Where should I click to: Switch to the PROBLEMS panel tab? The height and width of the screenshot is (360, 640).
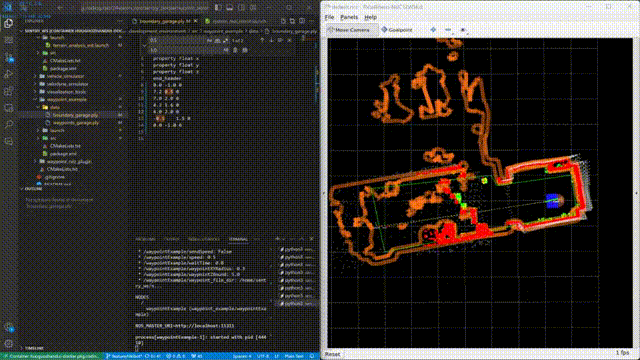[145, 239]
